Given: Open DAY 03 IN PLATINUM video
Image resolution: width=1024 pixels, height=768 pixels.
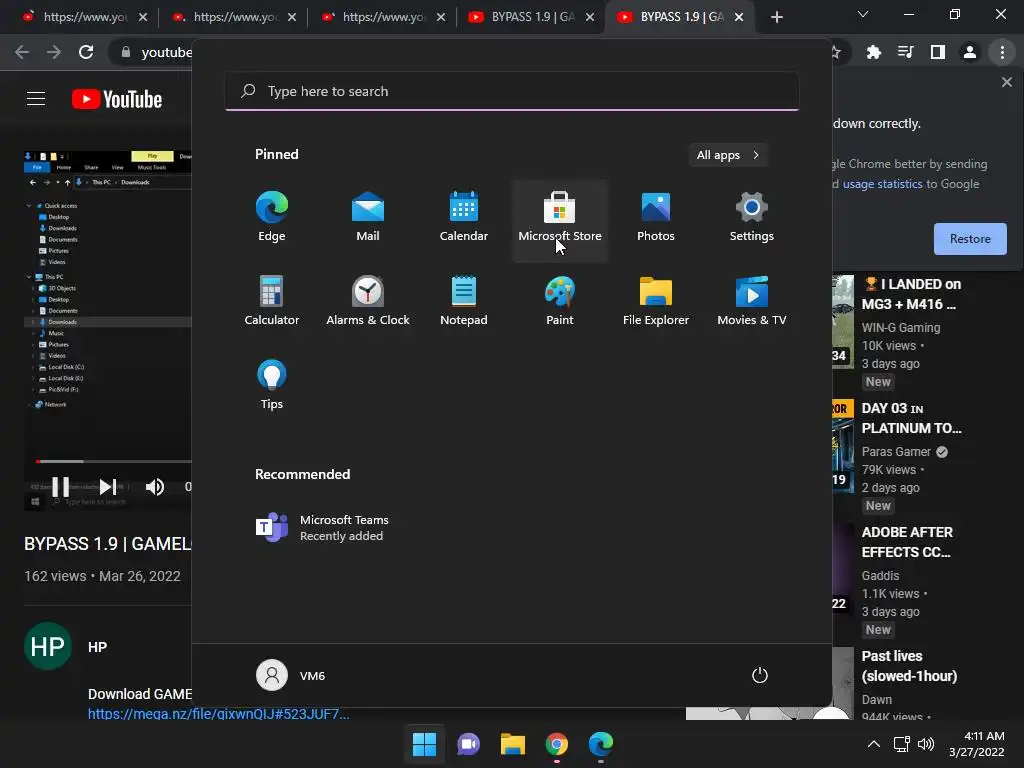Looking at the screenshot, I should click(x=912, y=418).
